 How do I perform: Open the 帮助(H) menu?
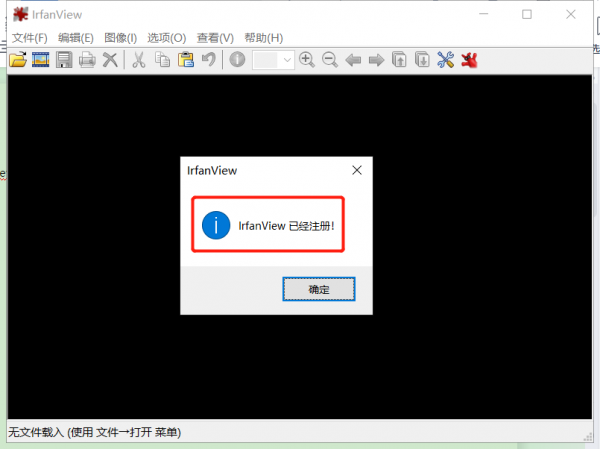(264, 38)
